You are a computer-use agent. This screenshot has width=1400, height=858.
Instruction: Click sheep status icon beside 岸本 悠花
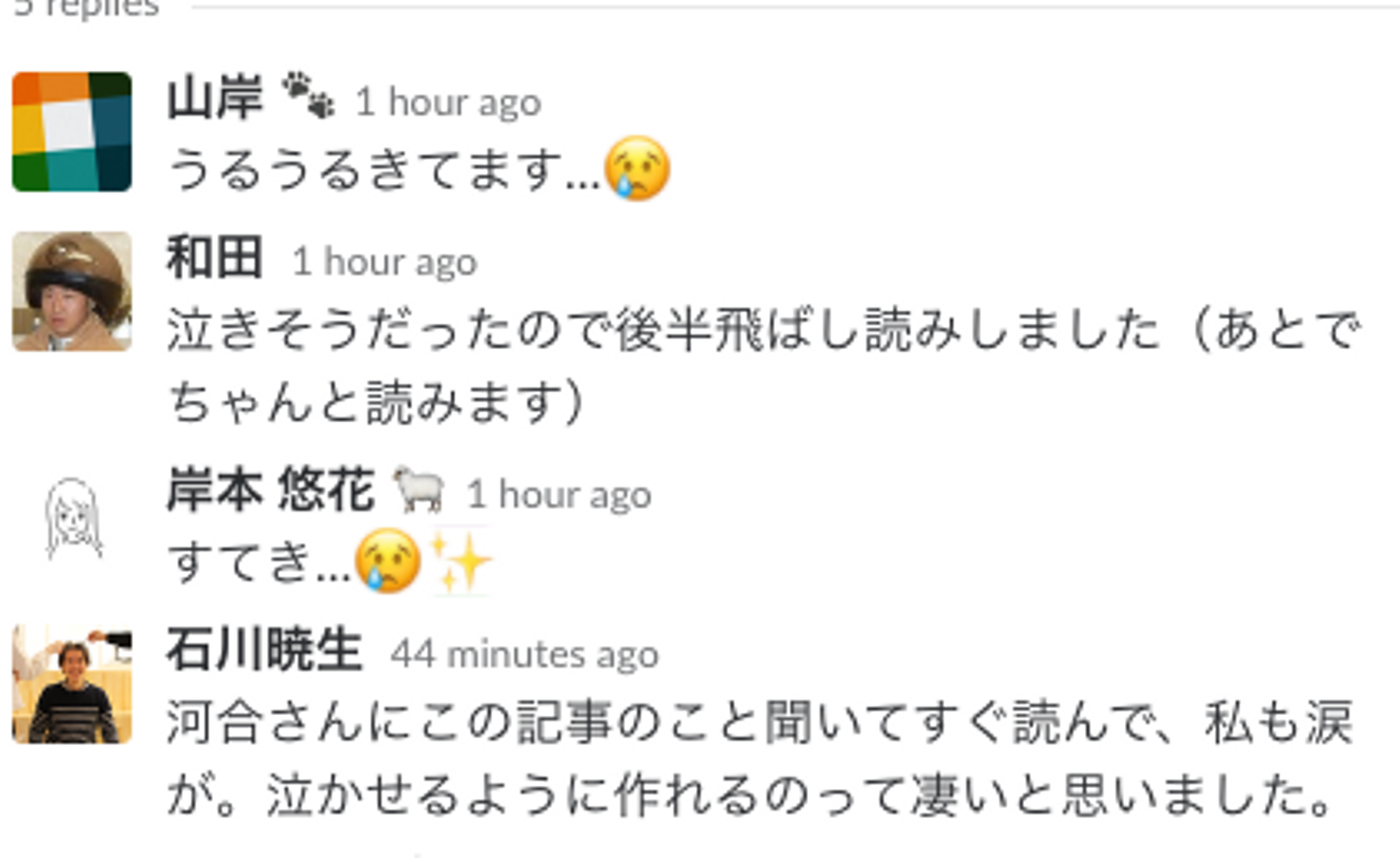(x=419, y=489)
